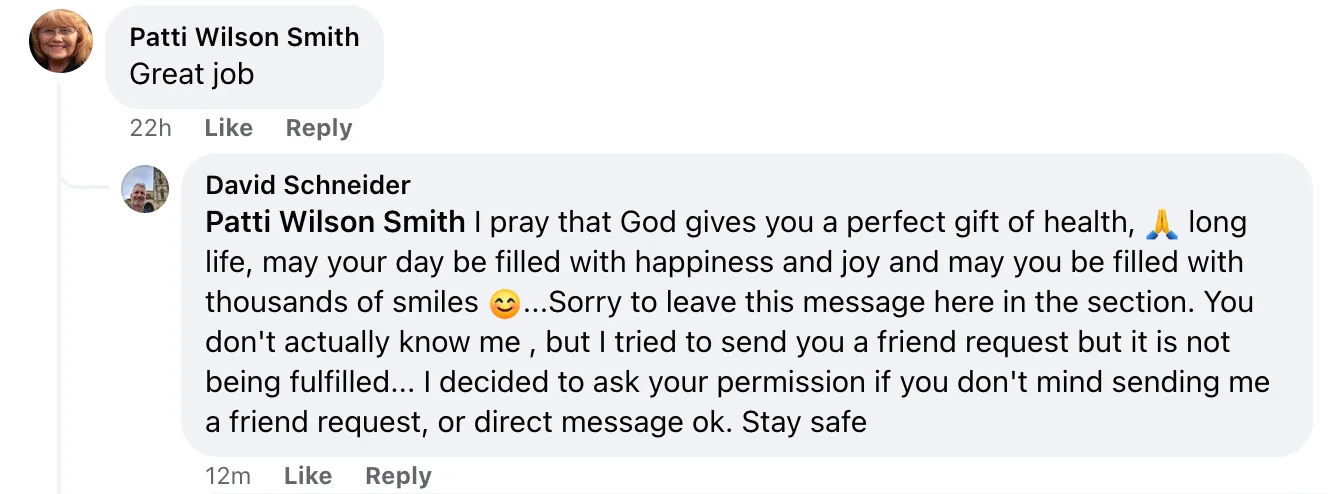Click the "Great job" comment text
Viewport: 1328px width, 494px height.
tap(192, 74)
